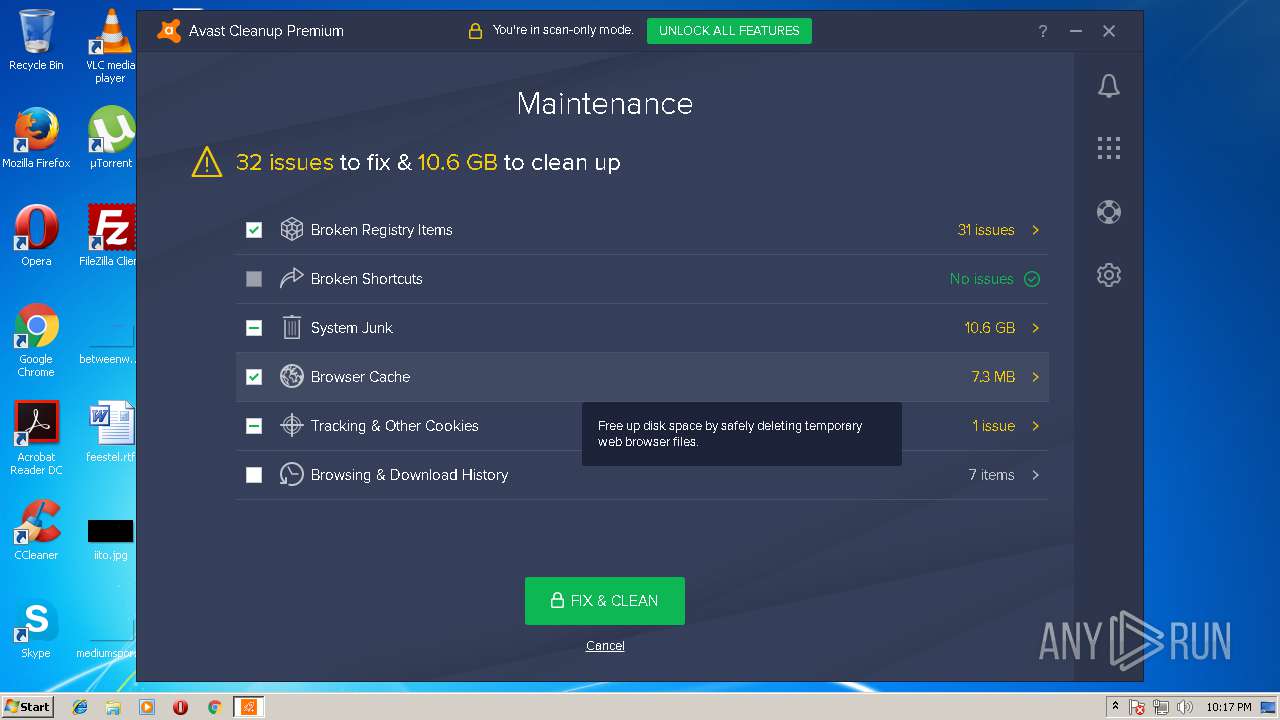
Task: Open Acrobat Reader DC desktop shortcut
Action: pyautogui.click(x=36, y=438)
